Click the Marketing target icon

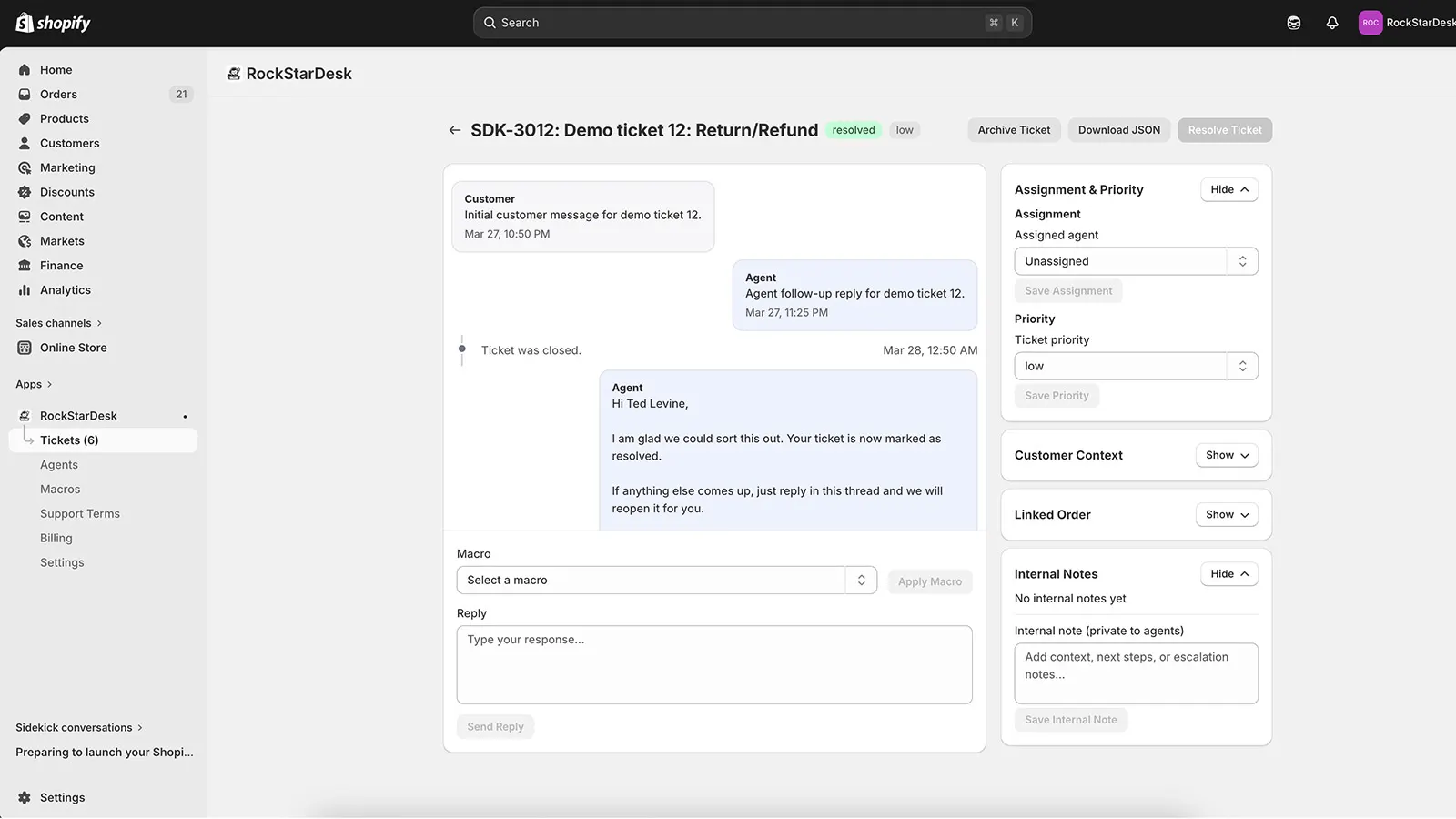click(25, 168)
